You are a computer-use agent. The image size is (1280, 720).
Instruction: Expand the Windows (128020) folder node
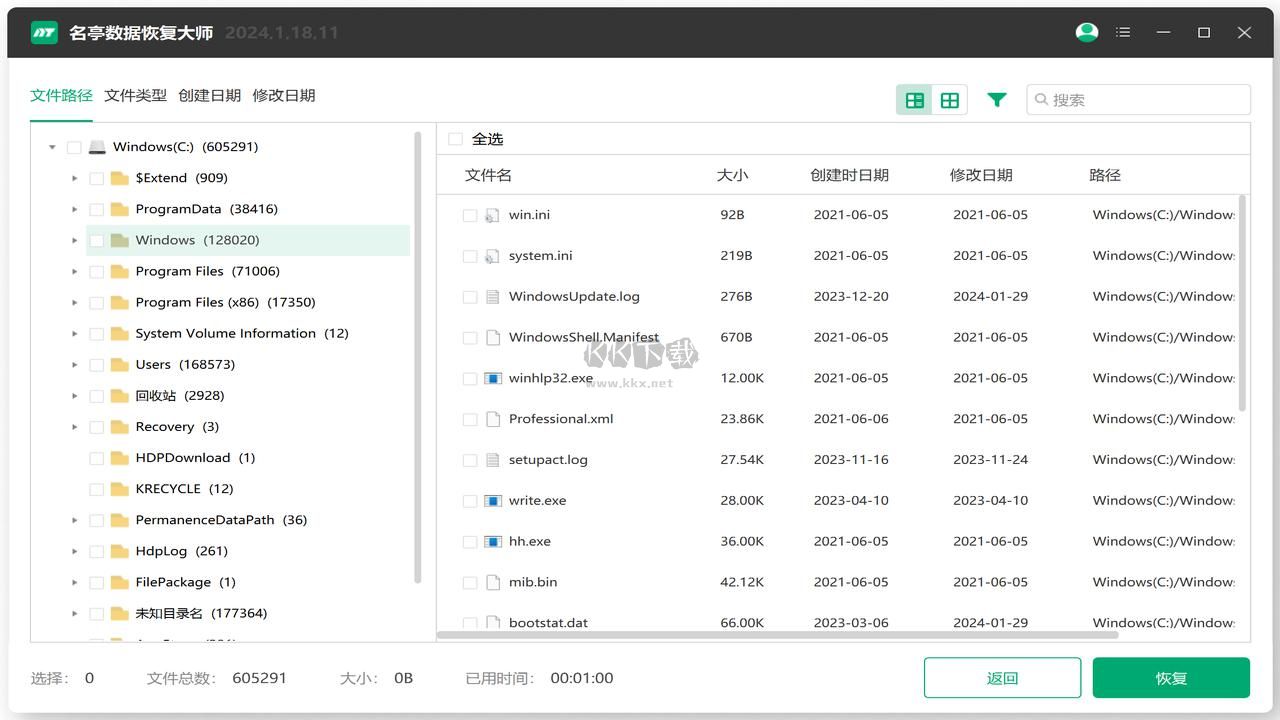[x=75, y=240]
